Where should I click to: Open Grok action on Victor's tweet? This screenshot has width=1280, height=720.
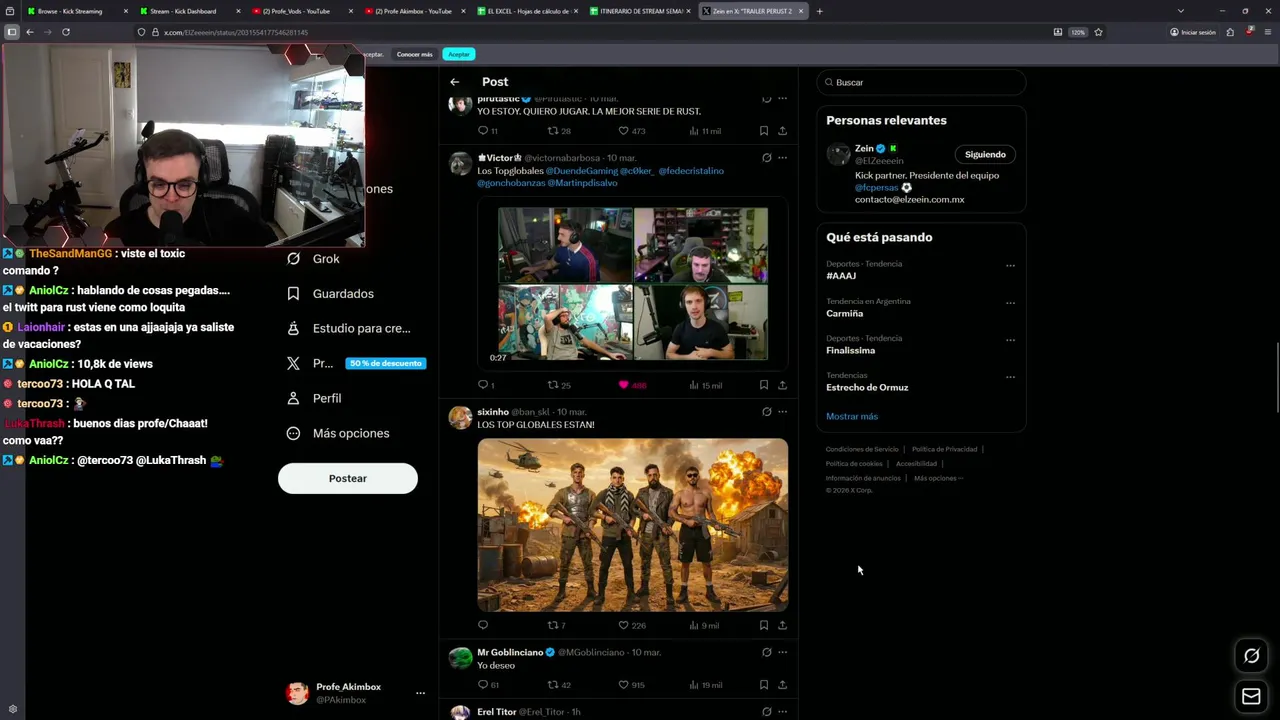click(x=767, y=157)
